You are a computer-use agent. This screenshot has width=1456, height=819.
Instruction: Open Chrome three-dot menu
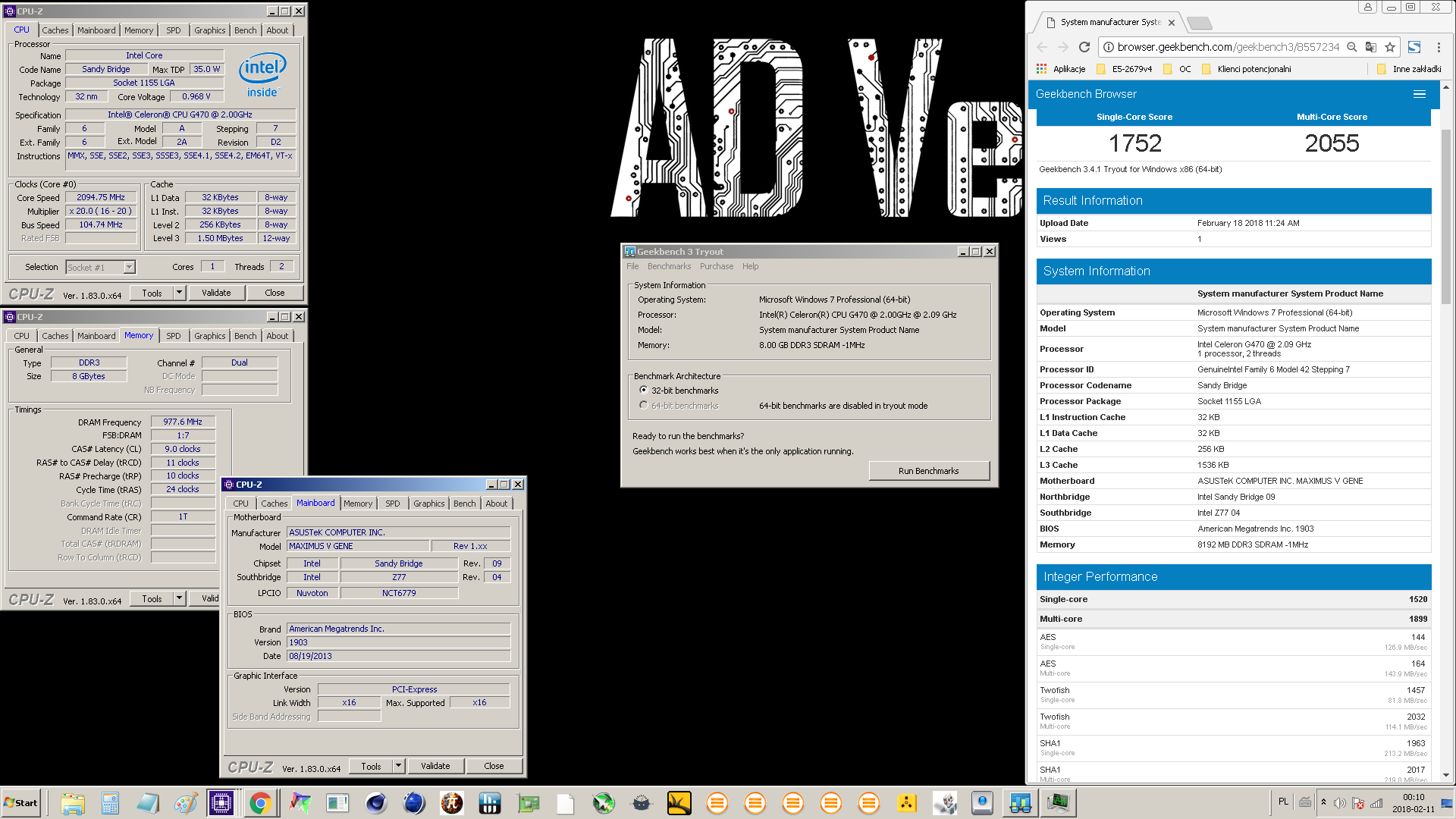coord(1439,47)
